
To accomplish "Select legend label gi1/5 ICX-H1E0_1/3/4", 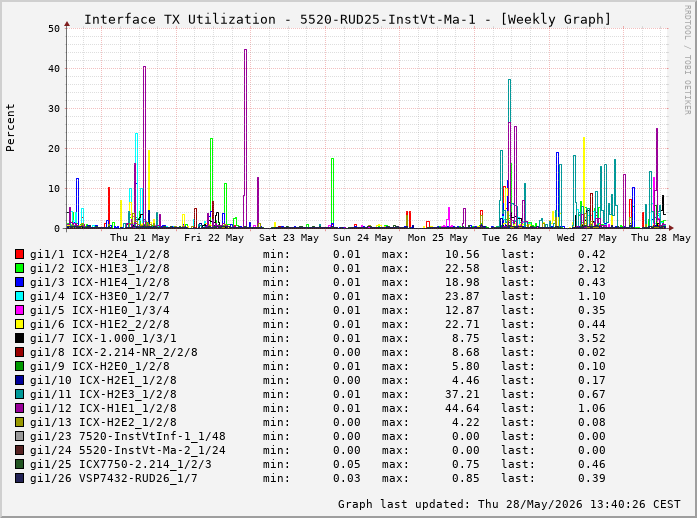I will click(100, 310).
